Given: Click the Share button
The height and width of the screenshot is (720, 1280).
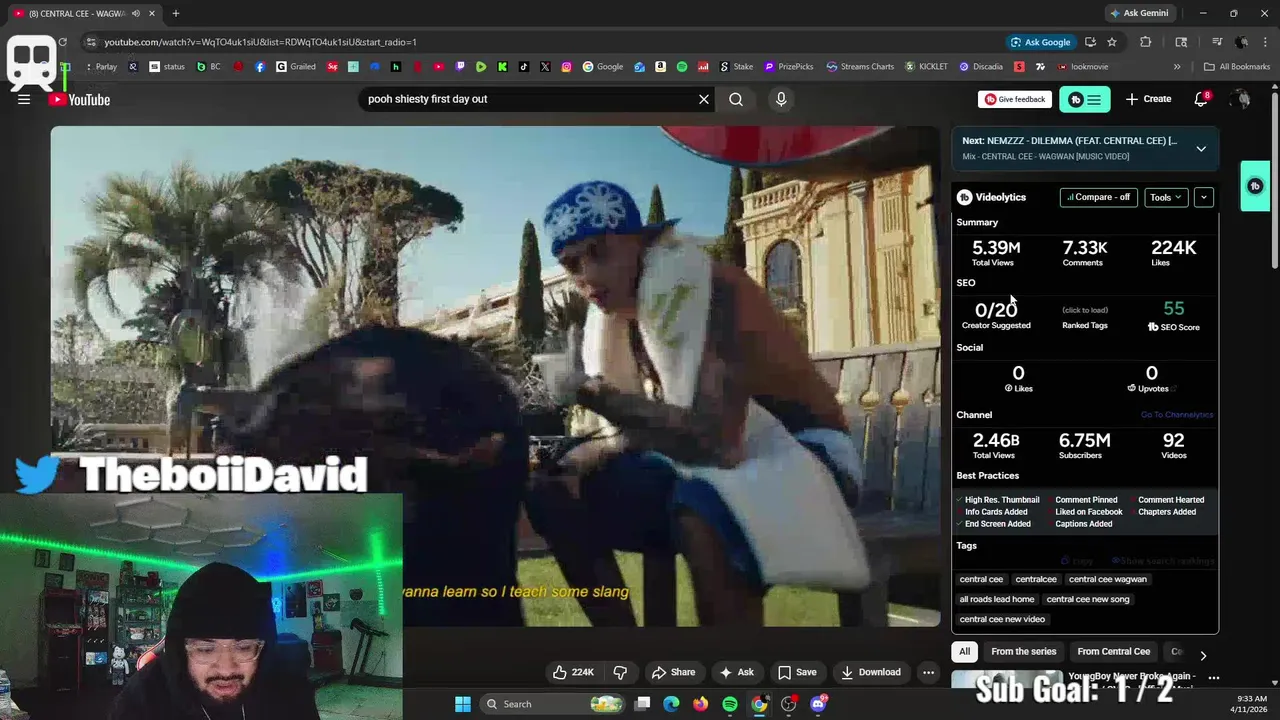Looking at the screenshot, I should [673, 672].
